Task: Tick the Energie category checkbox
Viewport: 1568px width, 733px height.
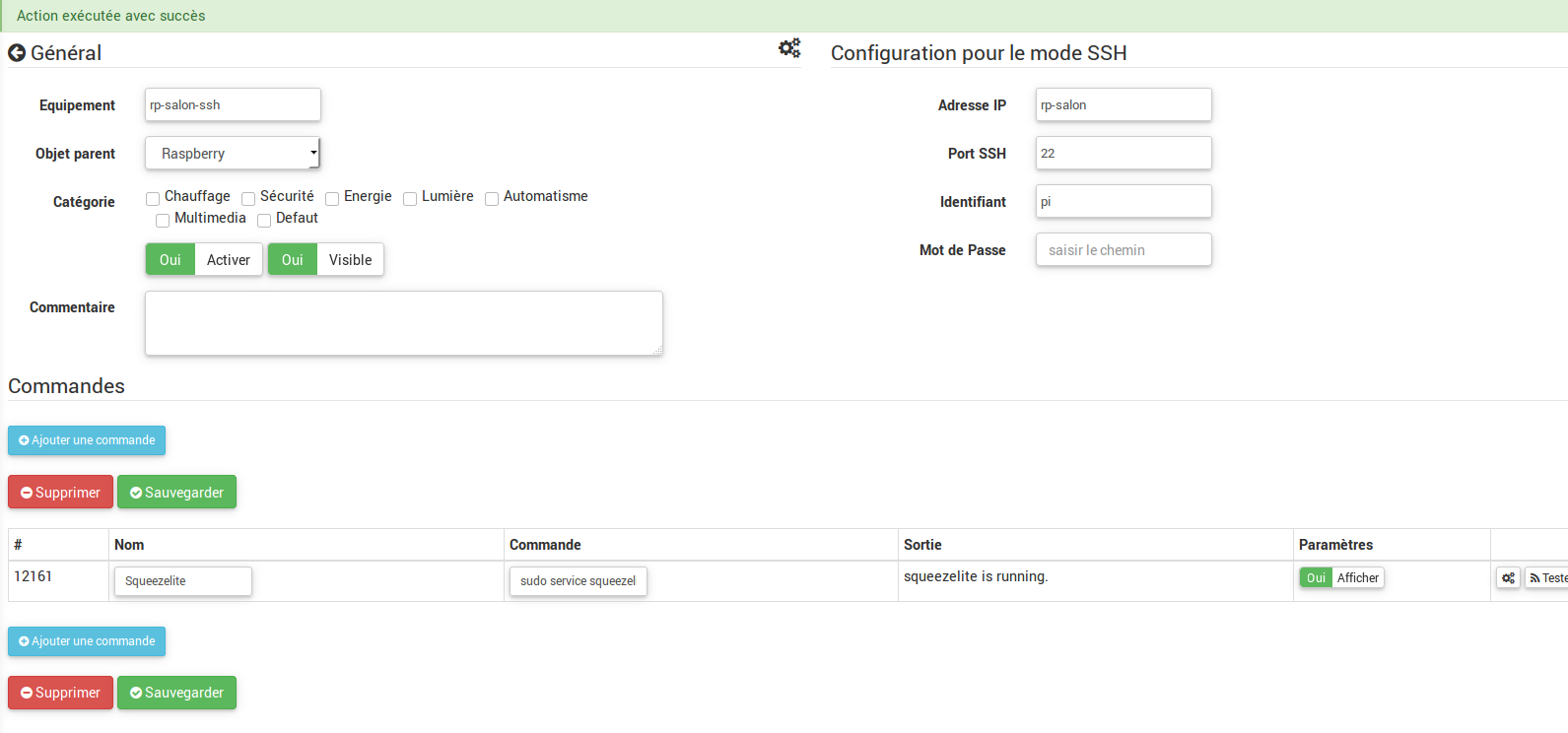Action: [332, 199]
